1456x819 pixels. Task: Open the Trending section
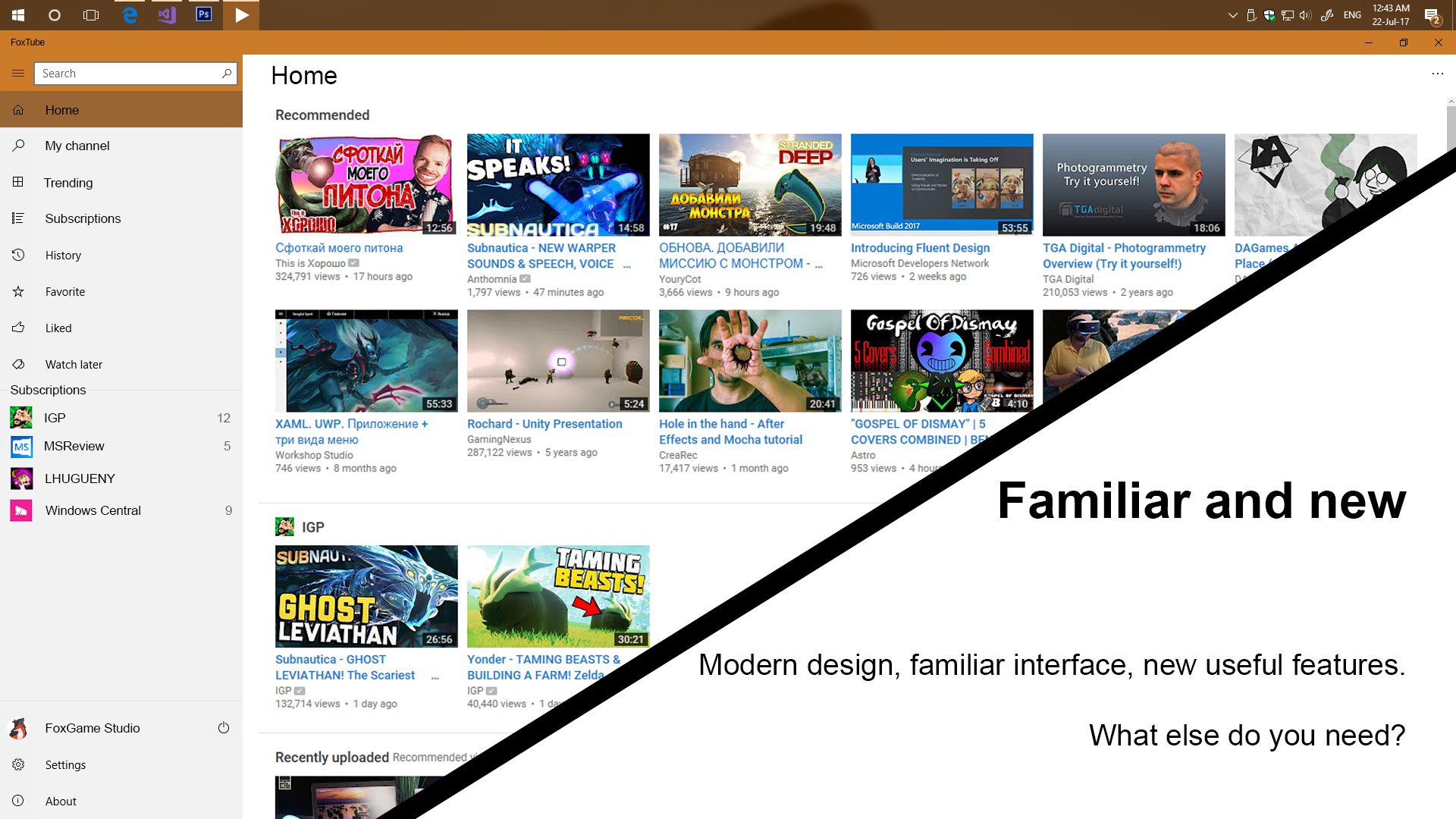point(68,183)
